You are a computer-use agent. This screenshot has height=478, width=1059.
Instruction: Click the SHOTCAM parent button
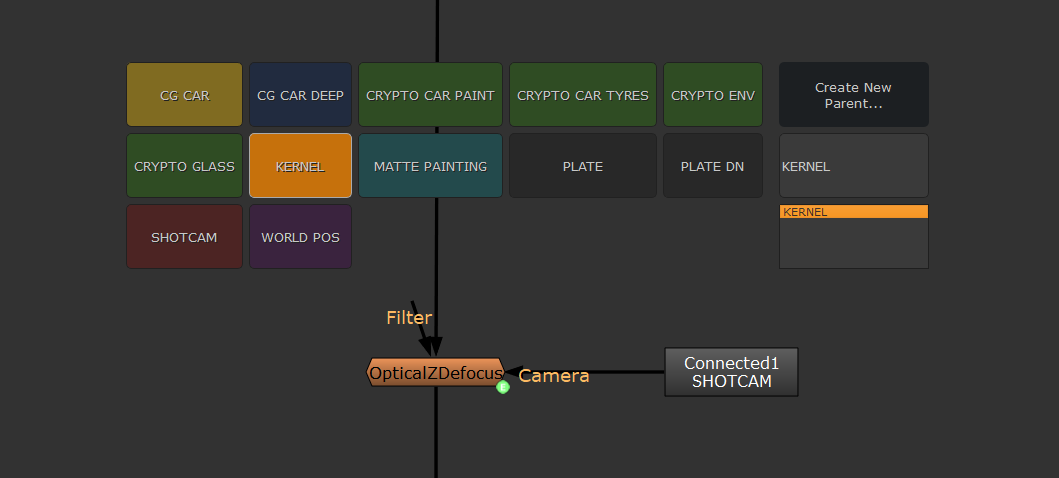[184, 237]
